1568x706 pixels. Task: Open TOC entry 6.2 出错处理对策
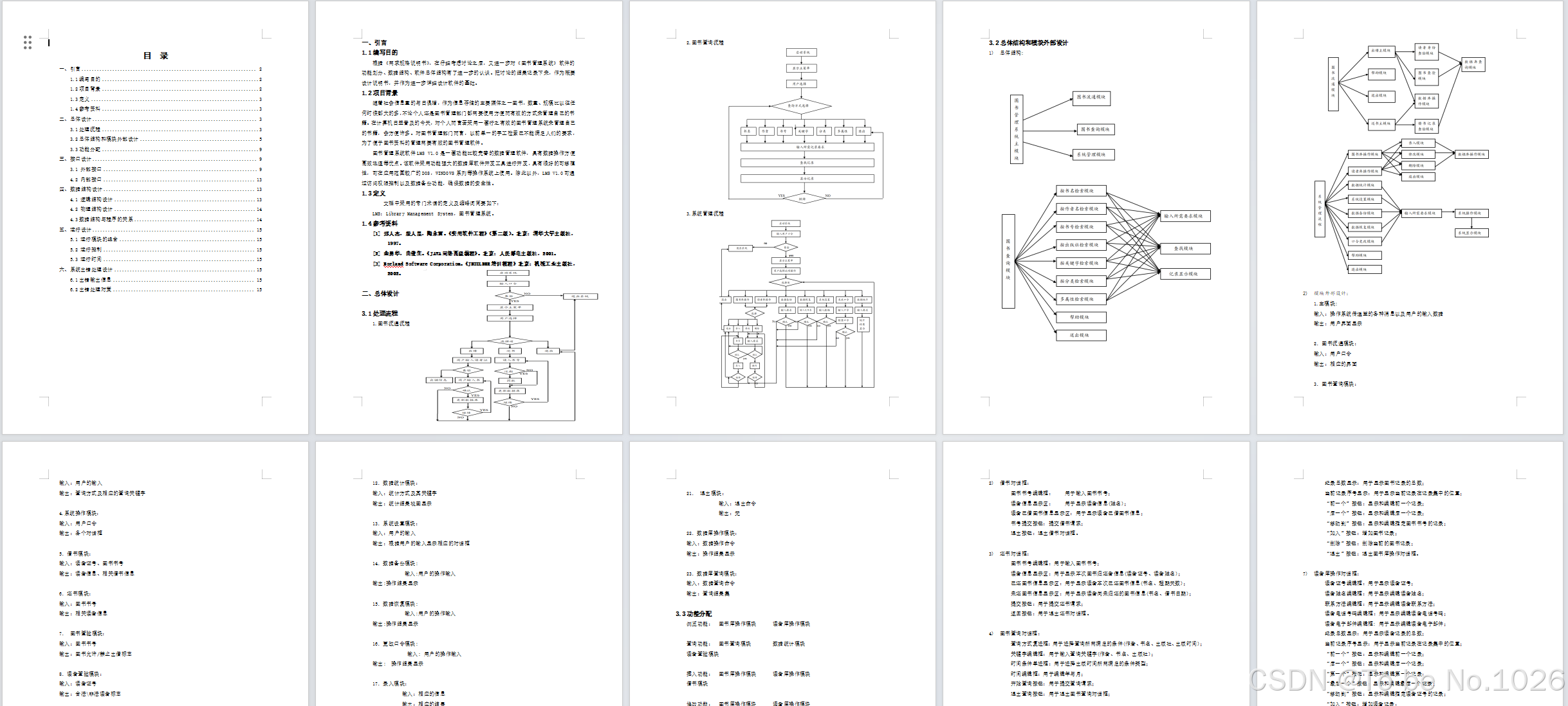pyautogui.click(x=91, y=289)
